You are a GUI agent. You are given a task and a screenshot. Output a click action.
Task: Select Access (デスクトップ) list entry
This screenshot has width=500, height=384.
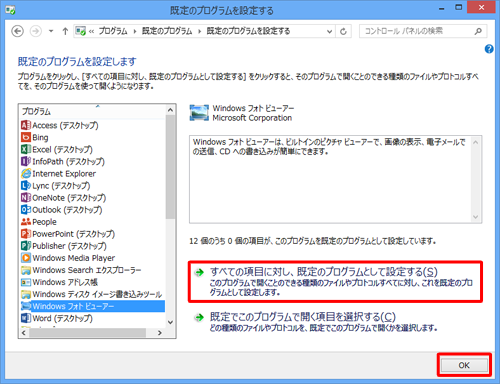click(93, 125)
